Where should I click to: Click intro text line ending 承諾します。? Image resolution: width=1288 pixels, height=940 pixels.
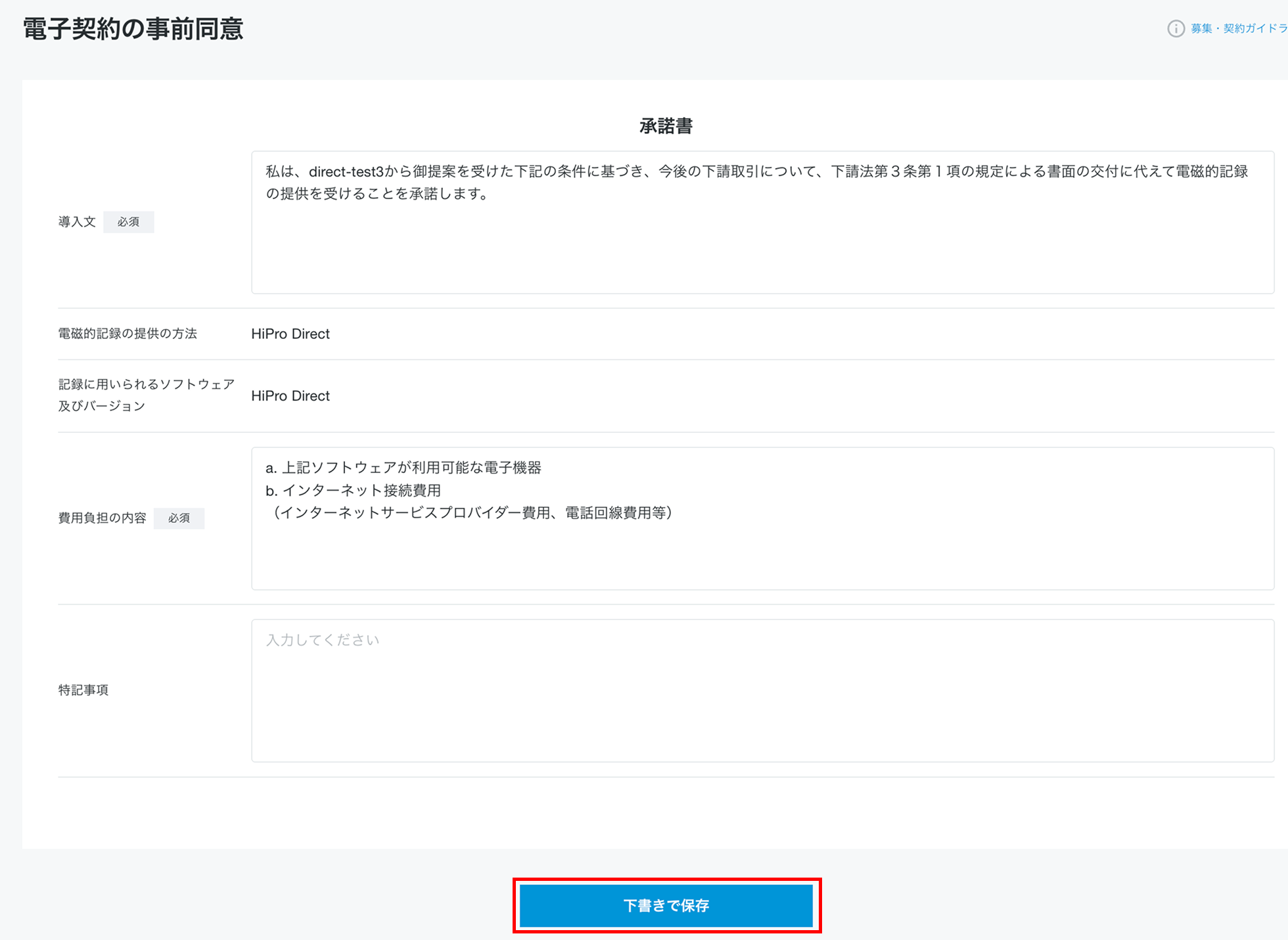(x=377, y=194)
